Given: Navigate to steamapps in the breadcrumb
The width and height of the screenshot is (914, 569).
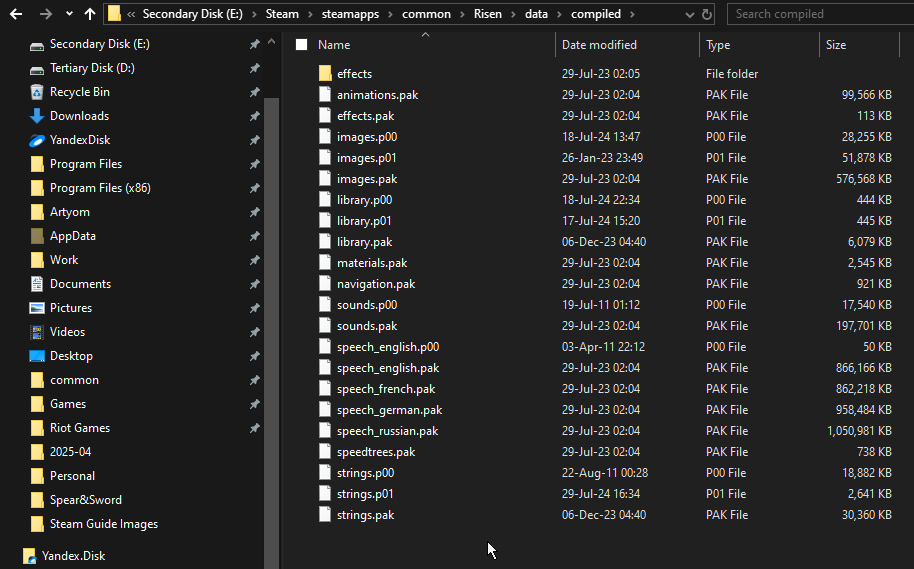Looking at the screenshot, I should click(x=350, y=14).
